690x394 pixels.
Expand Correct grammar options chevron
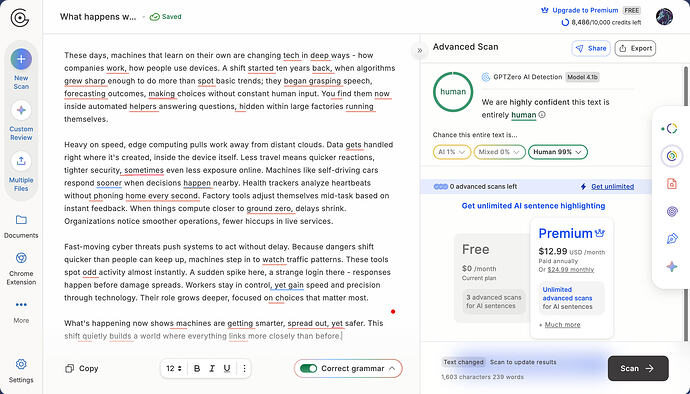[392, 368]
